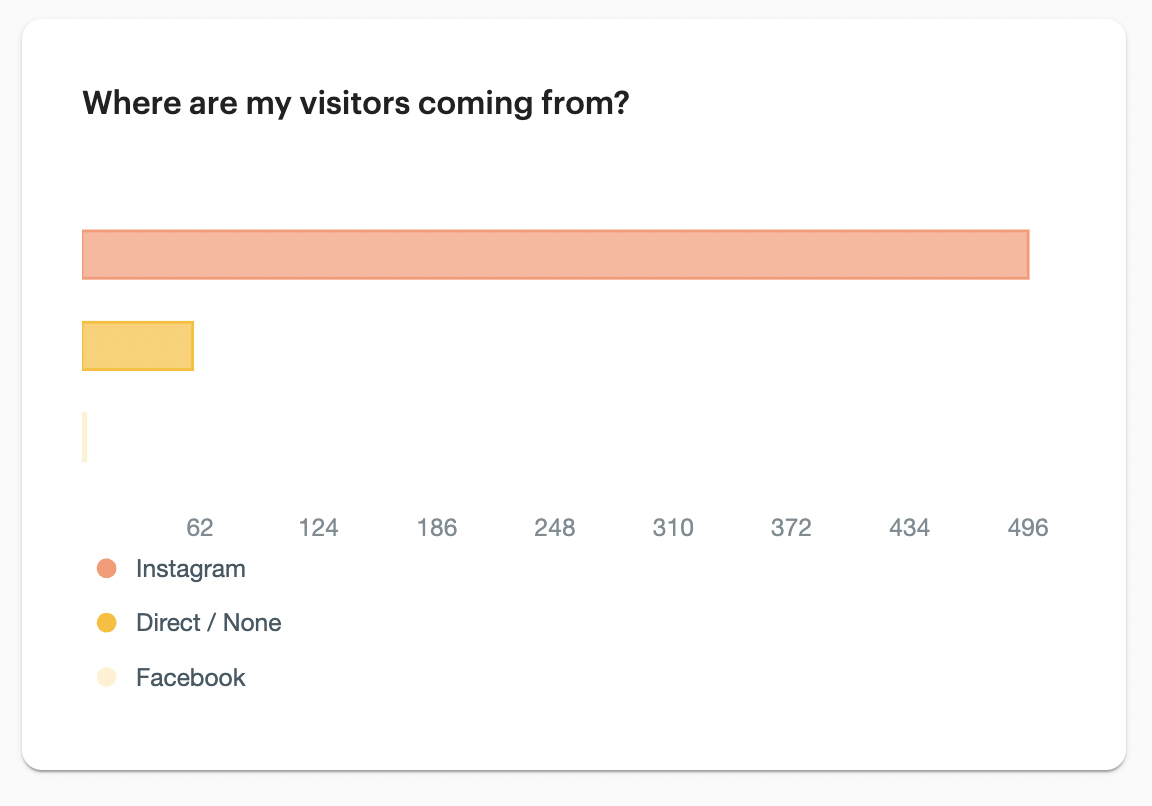Click the 186 axis tick label
1152x806 pixels.
pos(437,527)
